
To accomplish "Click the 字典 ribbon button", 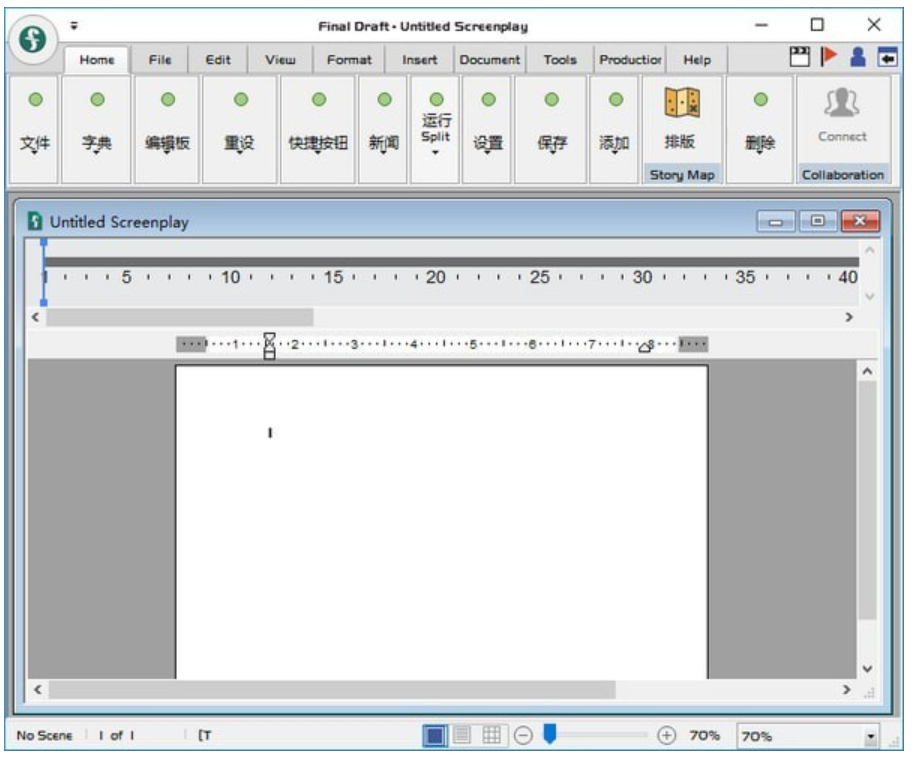I will 96,129.
